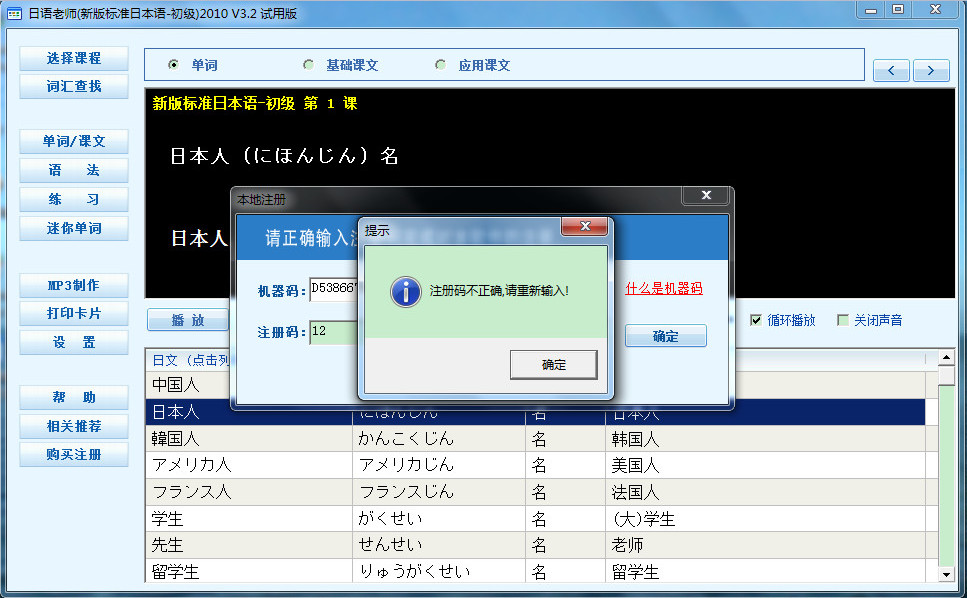967x598 pixels.
Task: Click the blue info icon in 提示 dialog
Action: tap(406, 292)
